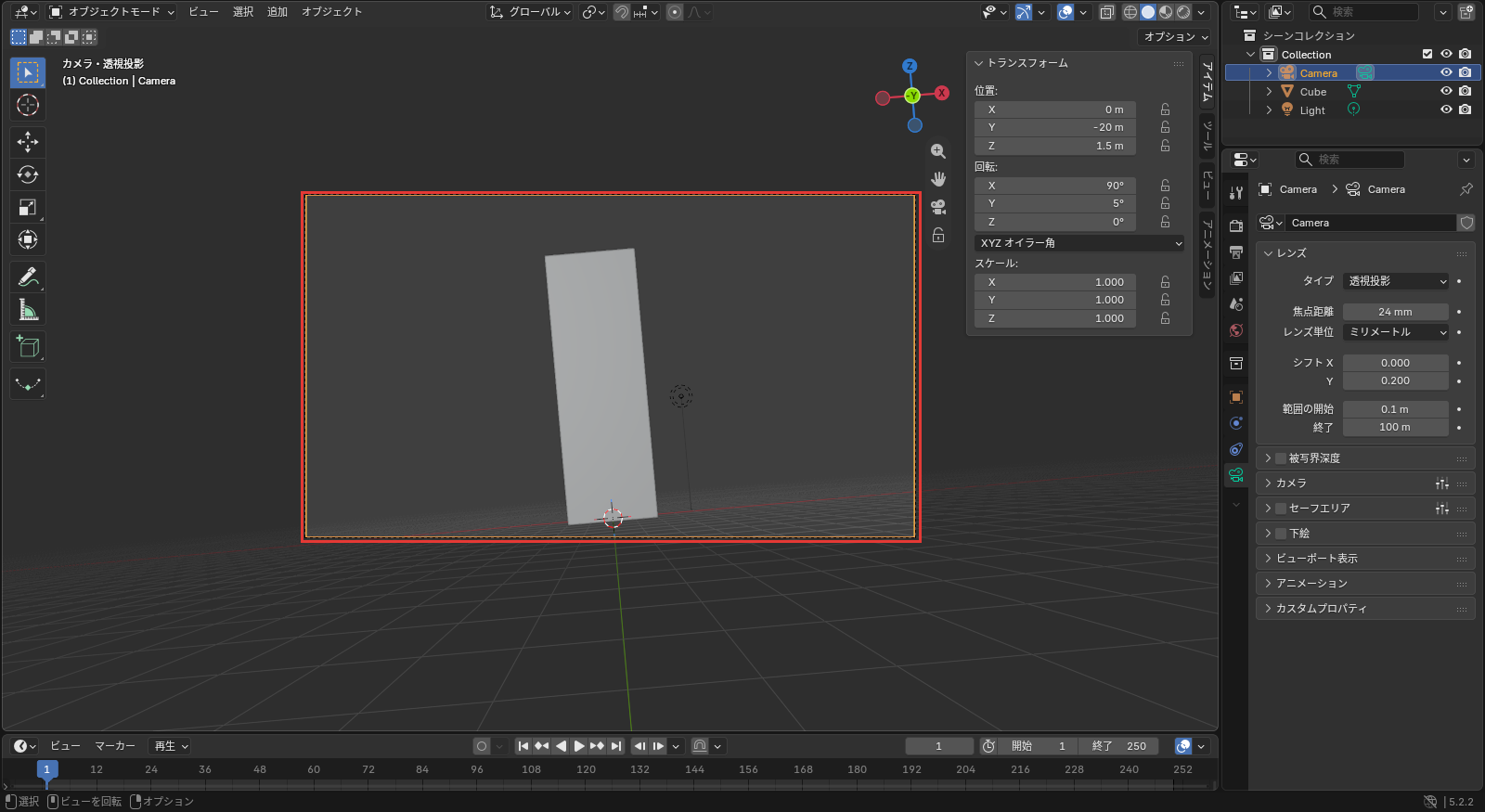Enable the セーフエリア checkbox
This screenshot has height=812, width=1485.
tap(1281, 509)
